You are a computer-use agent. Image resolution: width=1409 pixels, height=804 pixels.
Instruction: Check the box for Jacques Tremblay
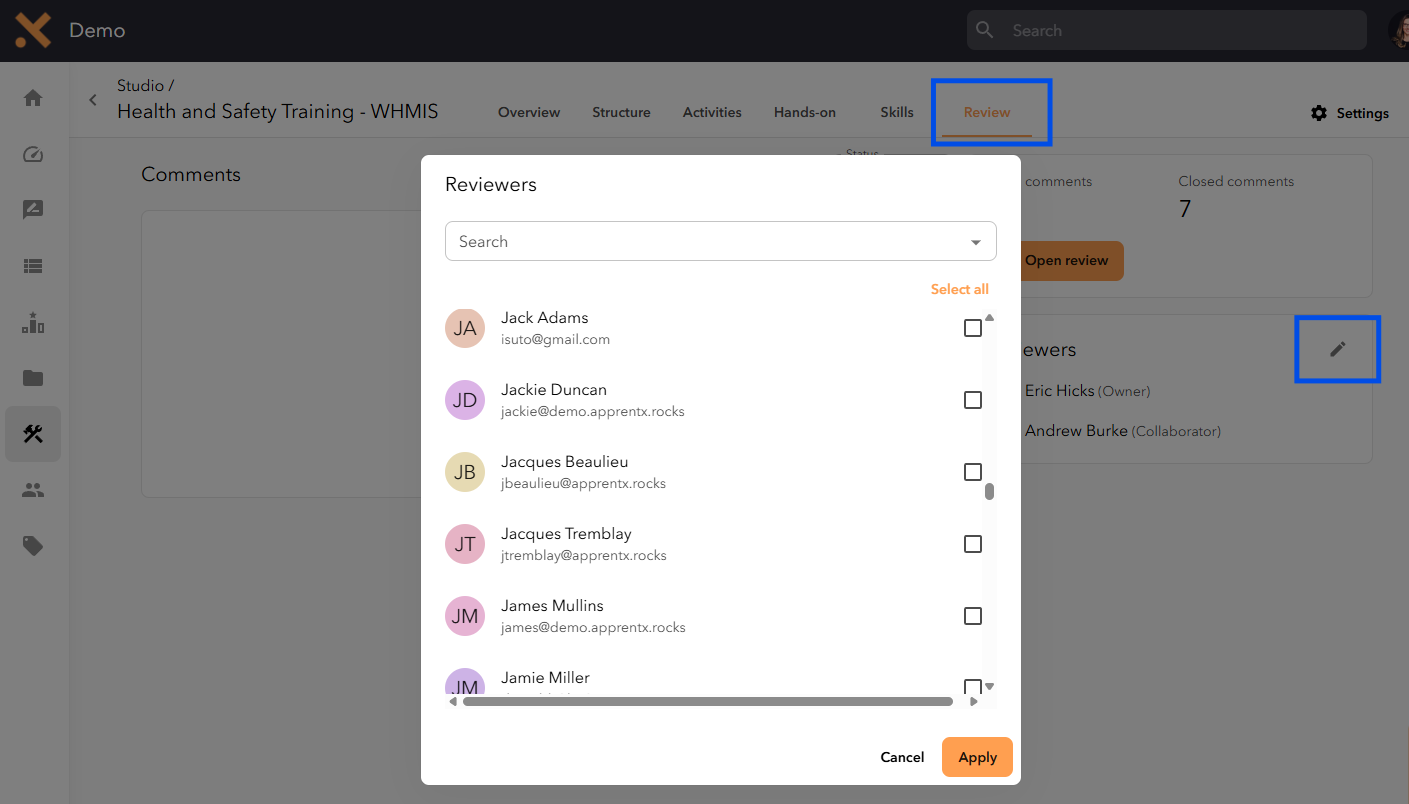(973, 544)
